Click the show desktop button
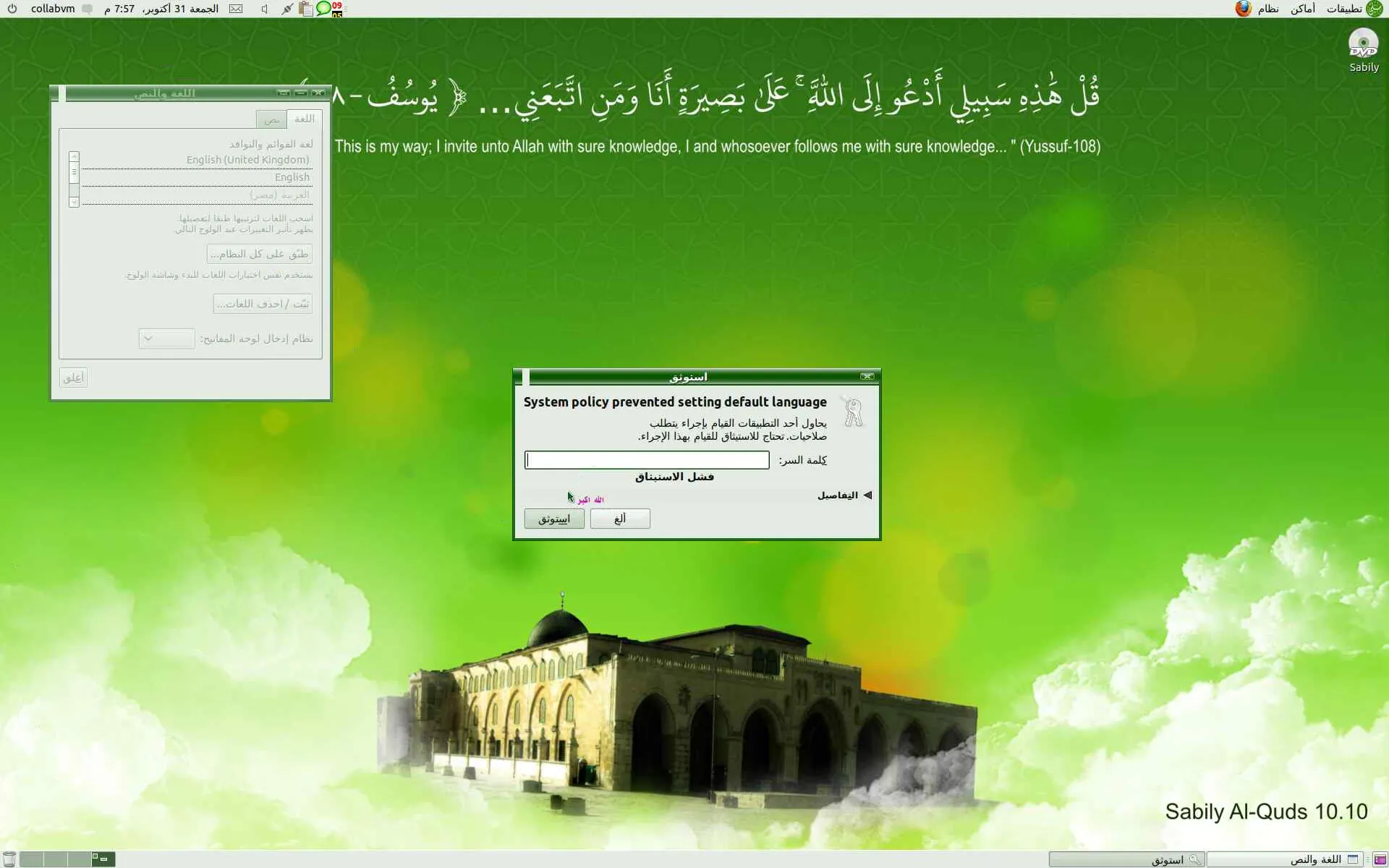 tap(1380, 859)
